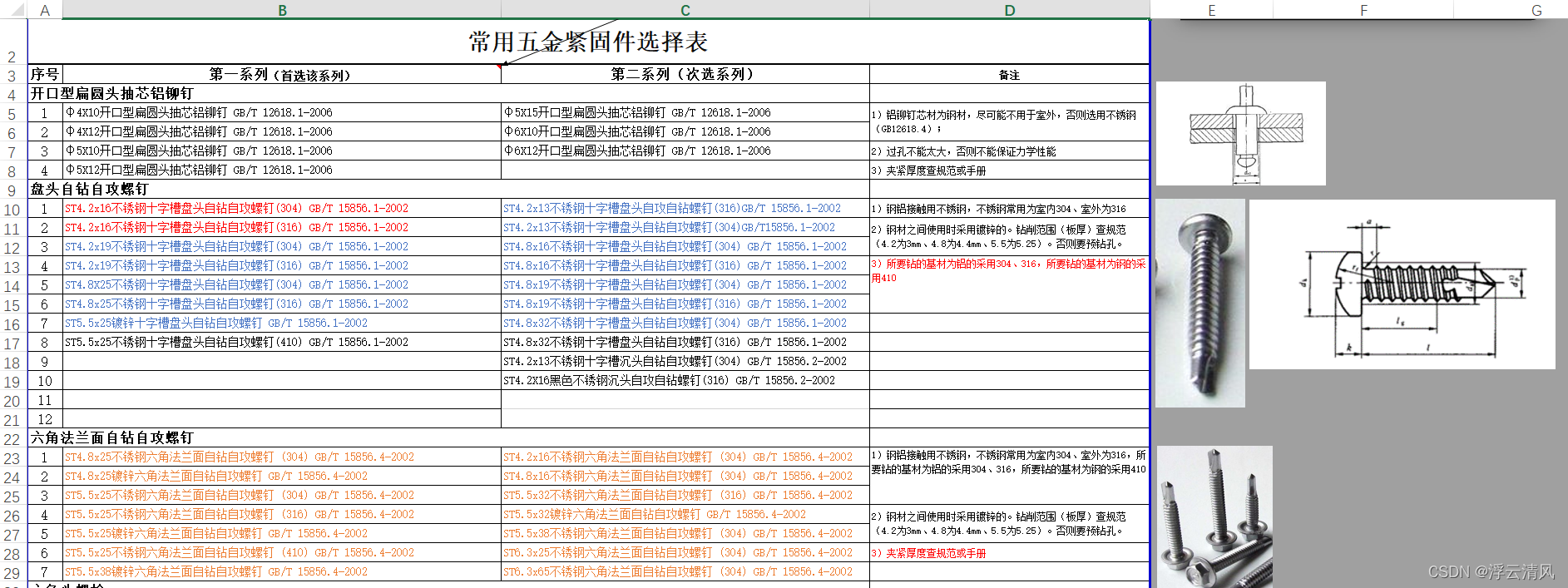The image size is (1568, 588).
Task: Click ST4.8x25镀锌六角法兰面自钻自攻螺钉 cell
Action: [281, 476]
